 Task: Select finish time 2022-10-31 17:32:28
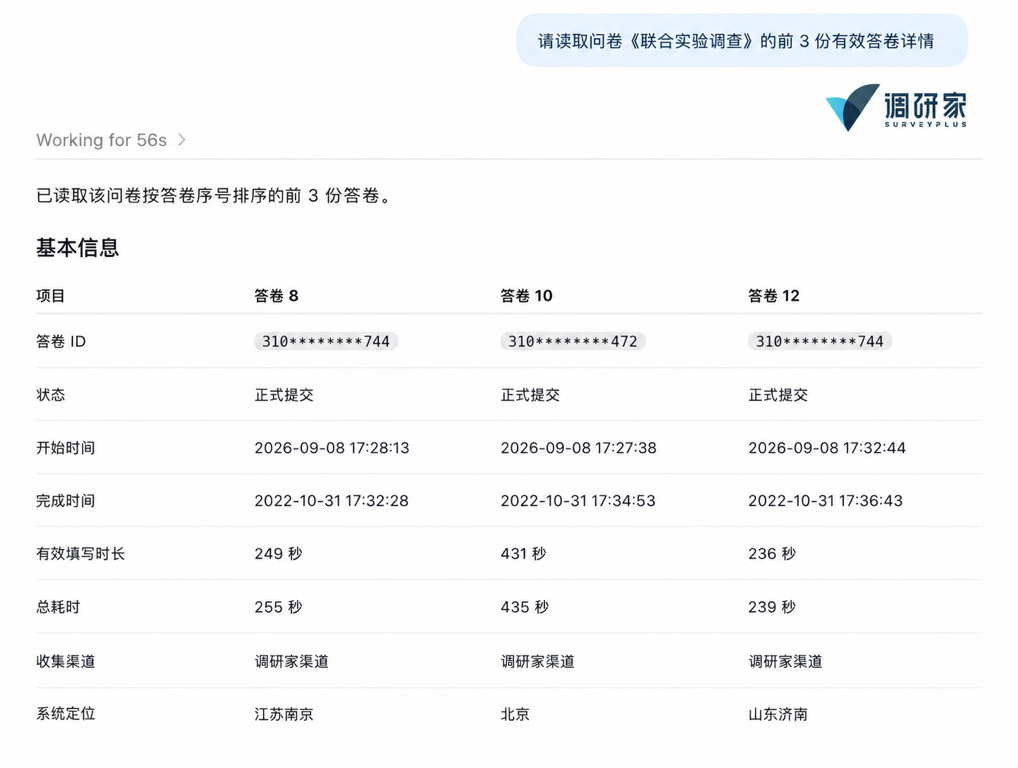click(x=331, y=501)
